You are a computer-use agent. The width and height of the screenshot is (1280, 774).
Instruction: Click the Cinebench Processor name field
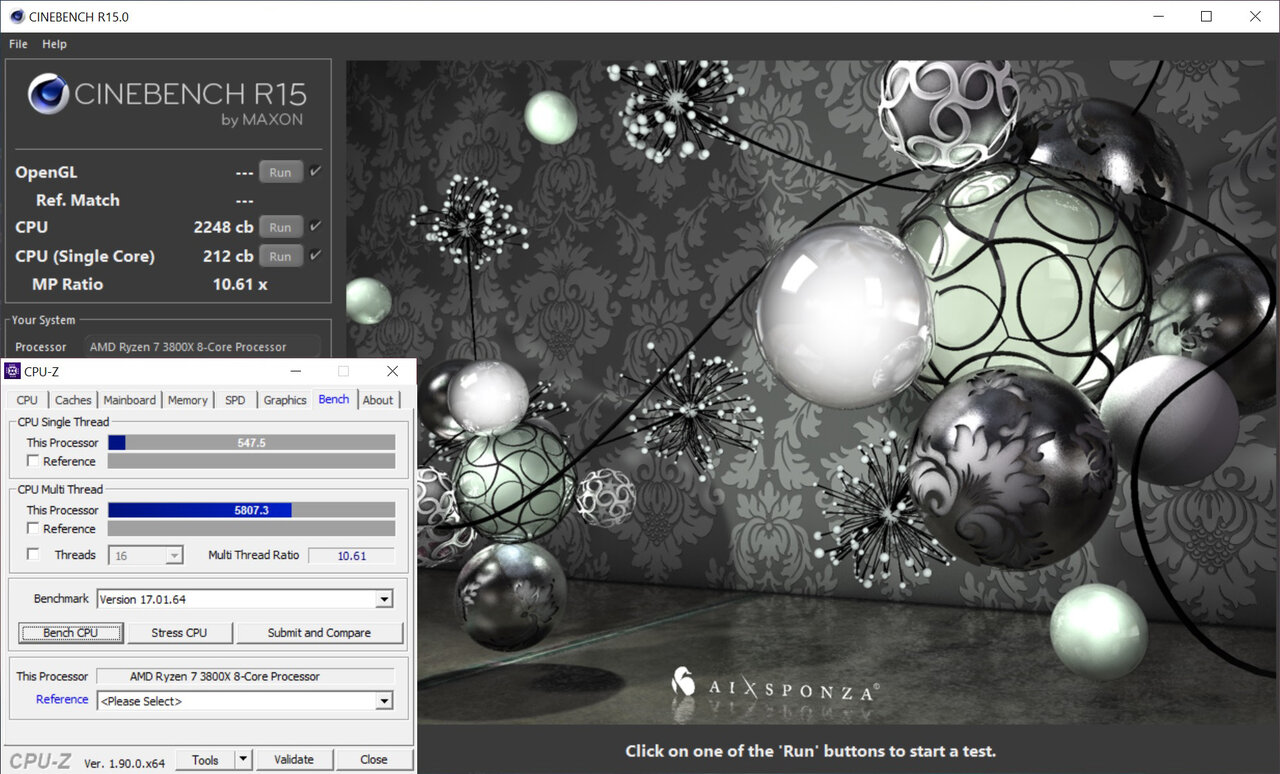[201, 347]
